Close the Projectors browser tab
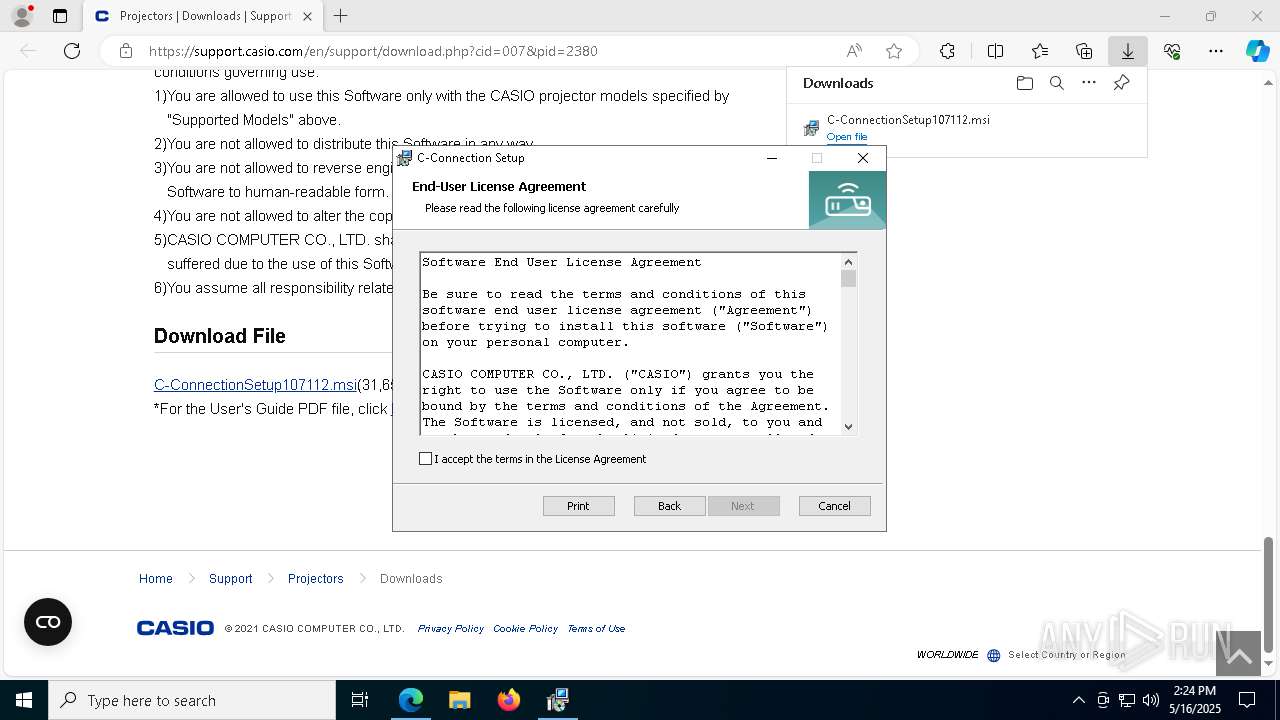The image size is (1280, 720). coord(307,16)
